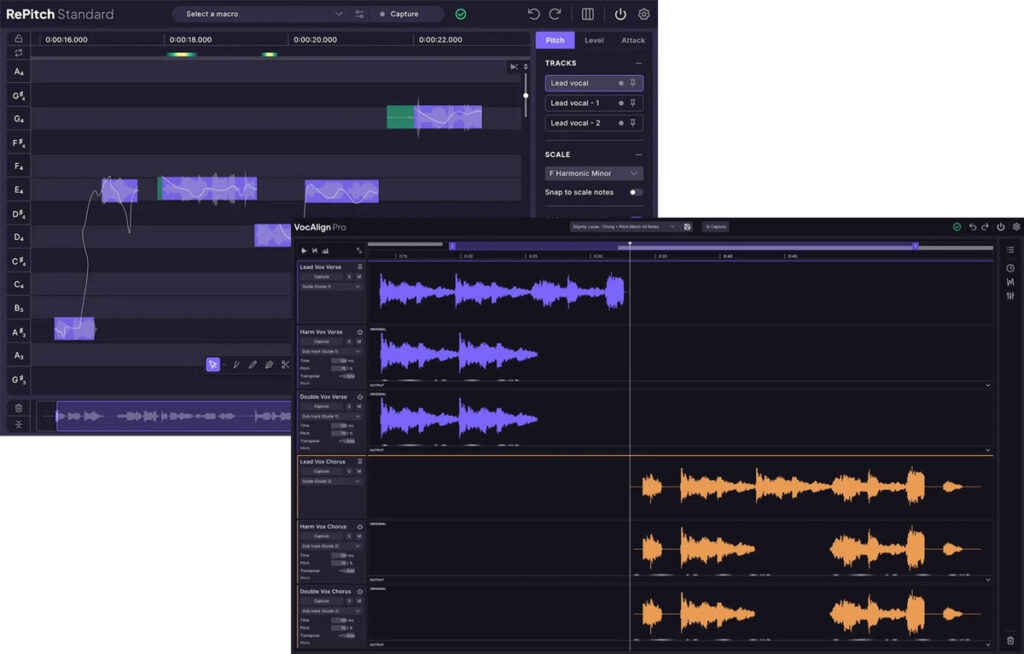Image resolution: width=1024 pixels, height=654 pixels.
Task: Click the G4 piano key label
Action: 18,119
